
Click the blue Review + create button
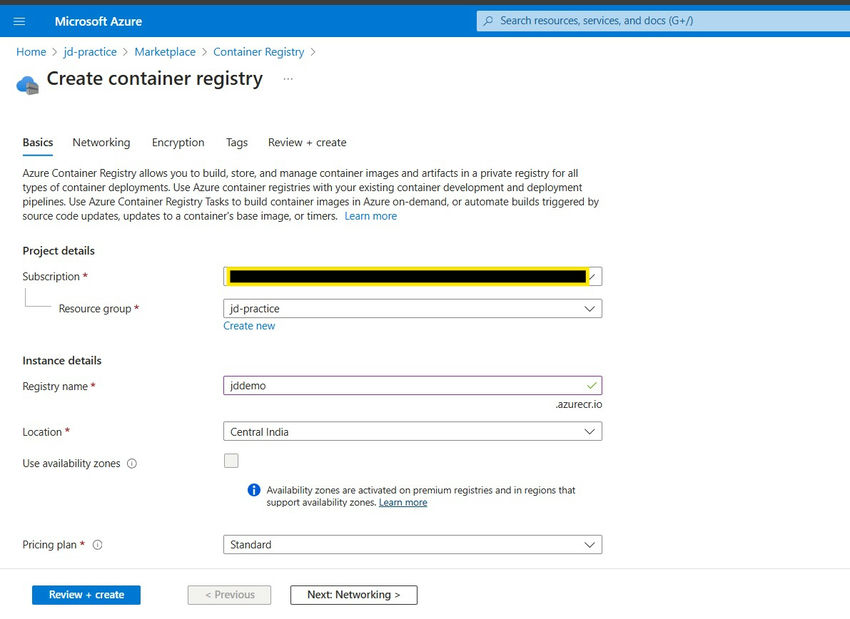pos(86,595)
